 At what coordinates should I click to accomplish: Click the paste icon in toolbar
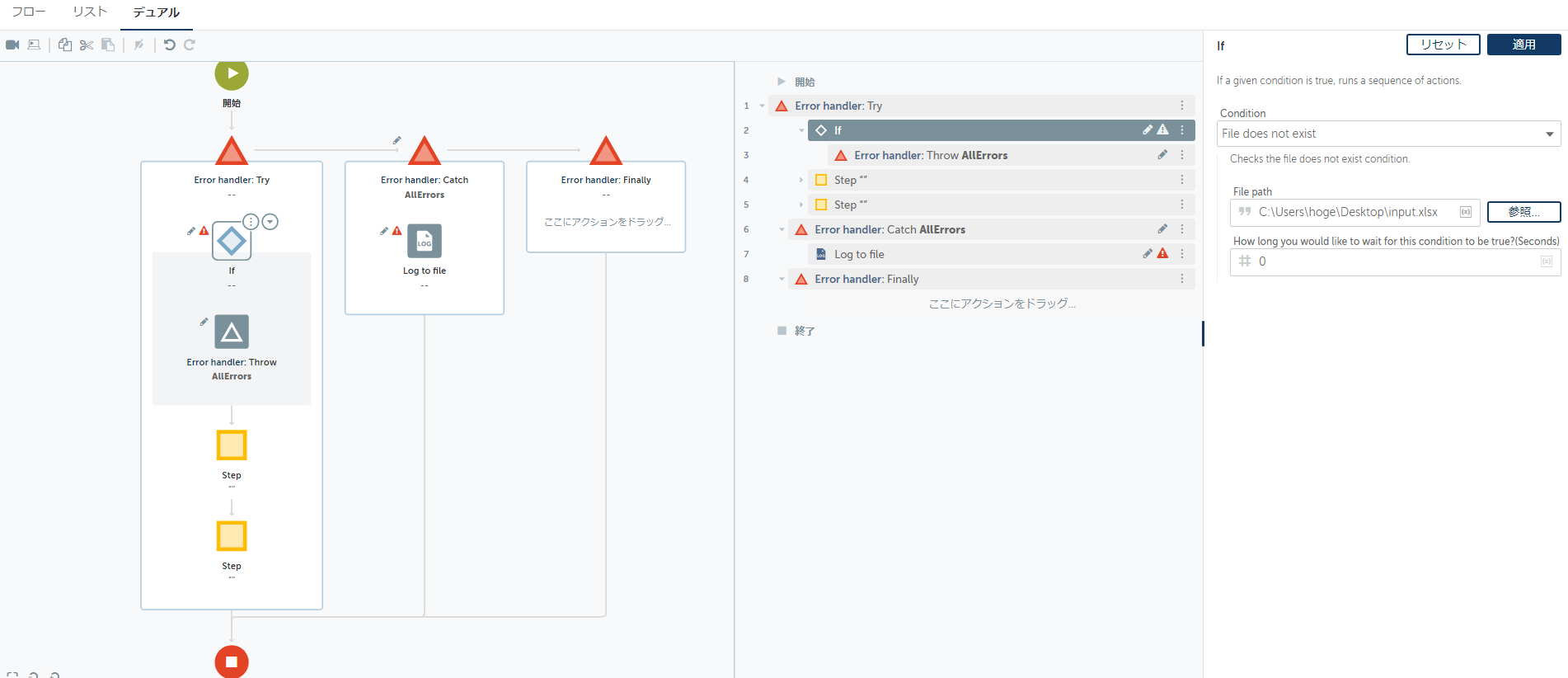click(108, 45)
